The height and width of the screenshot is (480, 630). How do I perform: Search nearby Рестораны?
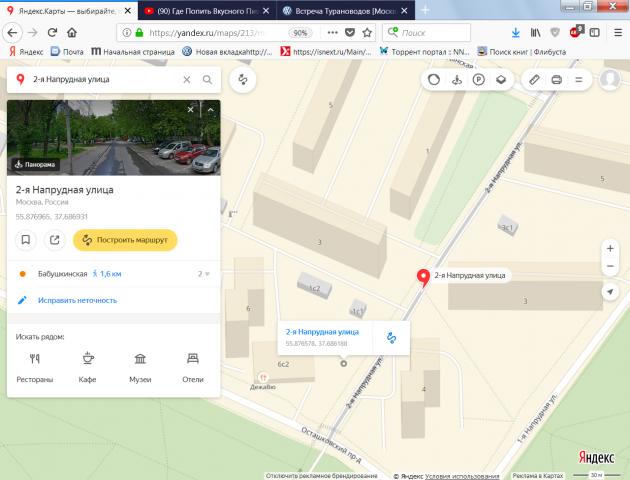click(x=35, y=368)
